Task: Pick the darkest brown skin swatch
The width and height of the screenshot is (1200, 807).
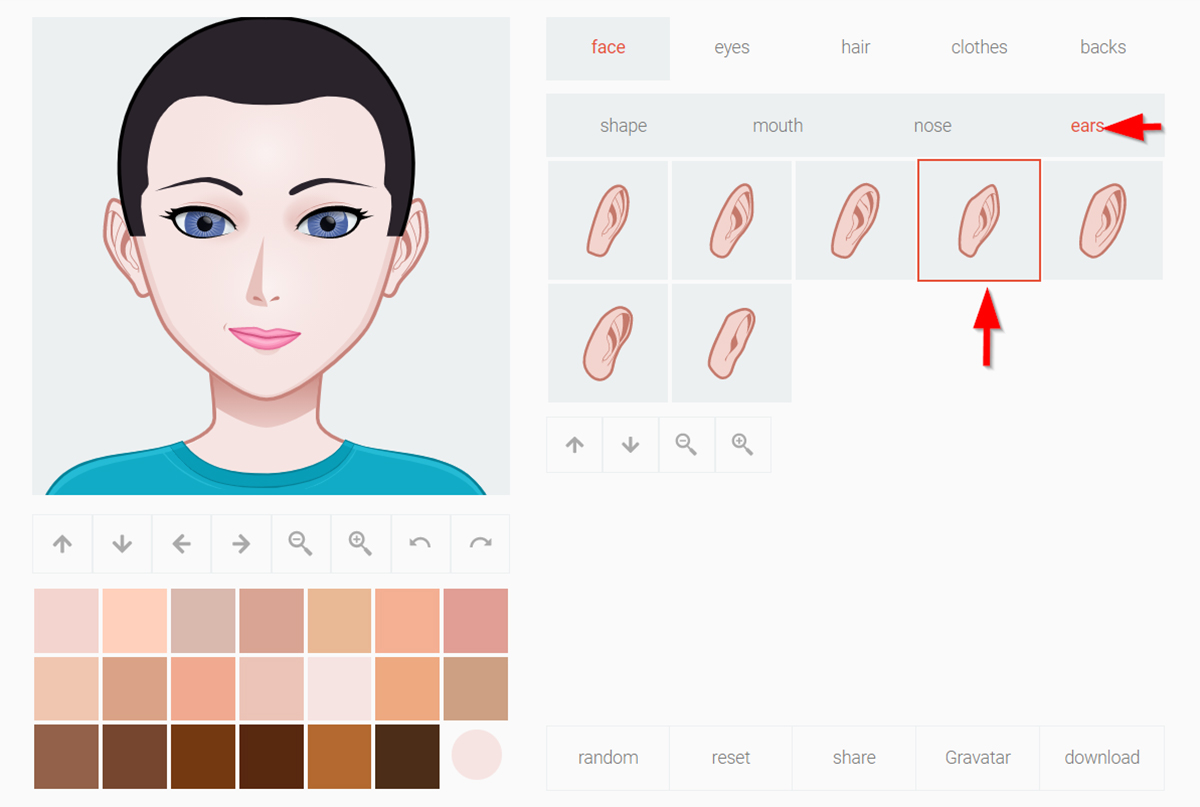Action: pyautogui.click(x=407, y=757)
